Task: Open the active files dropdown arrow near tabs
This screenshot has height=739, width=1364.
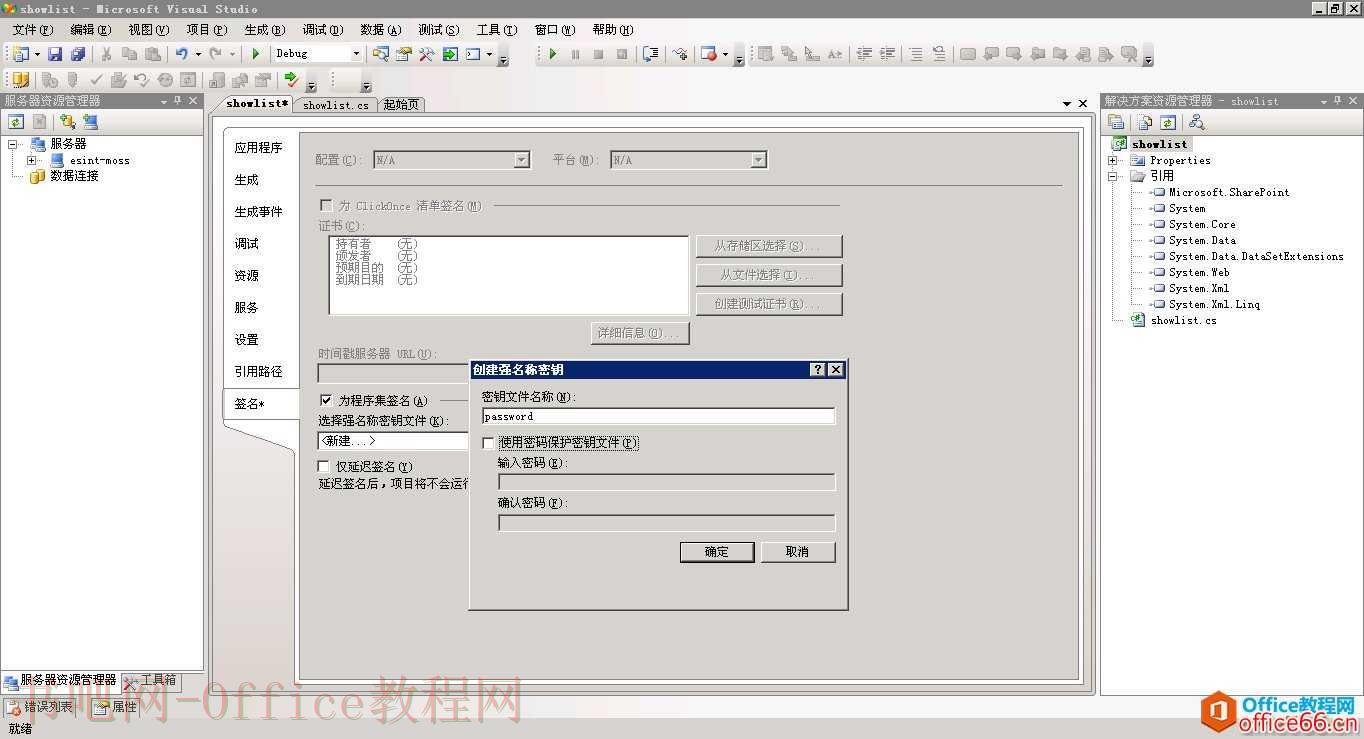Action: [x=1067, y=104]
